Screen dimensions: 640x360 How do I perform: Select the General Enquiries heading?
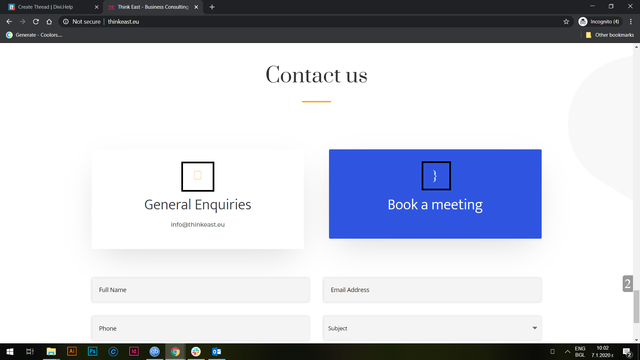click(x=198, y=204)
